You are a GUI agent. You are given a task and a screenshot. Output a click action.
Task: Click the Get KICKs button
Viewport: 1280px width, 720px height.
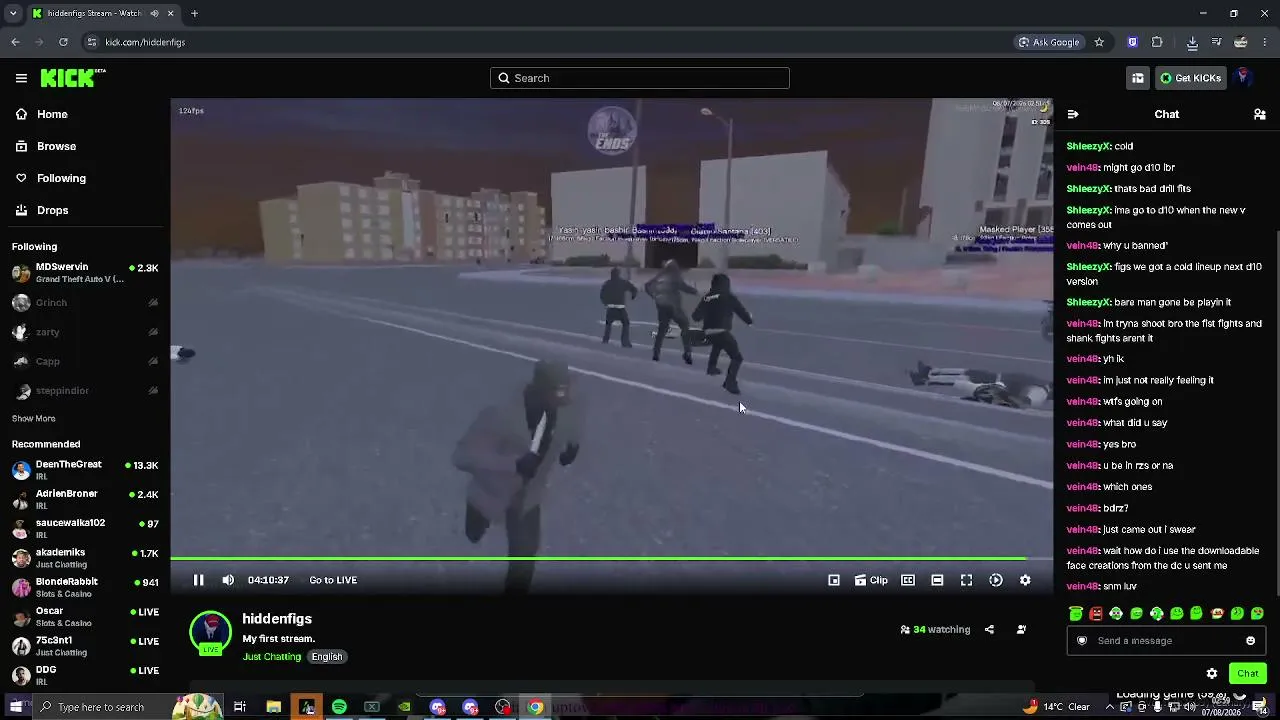(x=1191, y=78)
